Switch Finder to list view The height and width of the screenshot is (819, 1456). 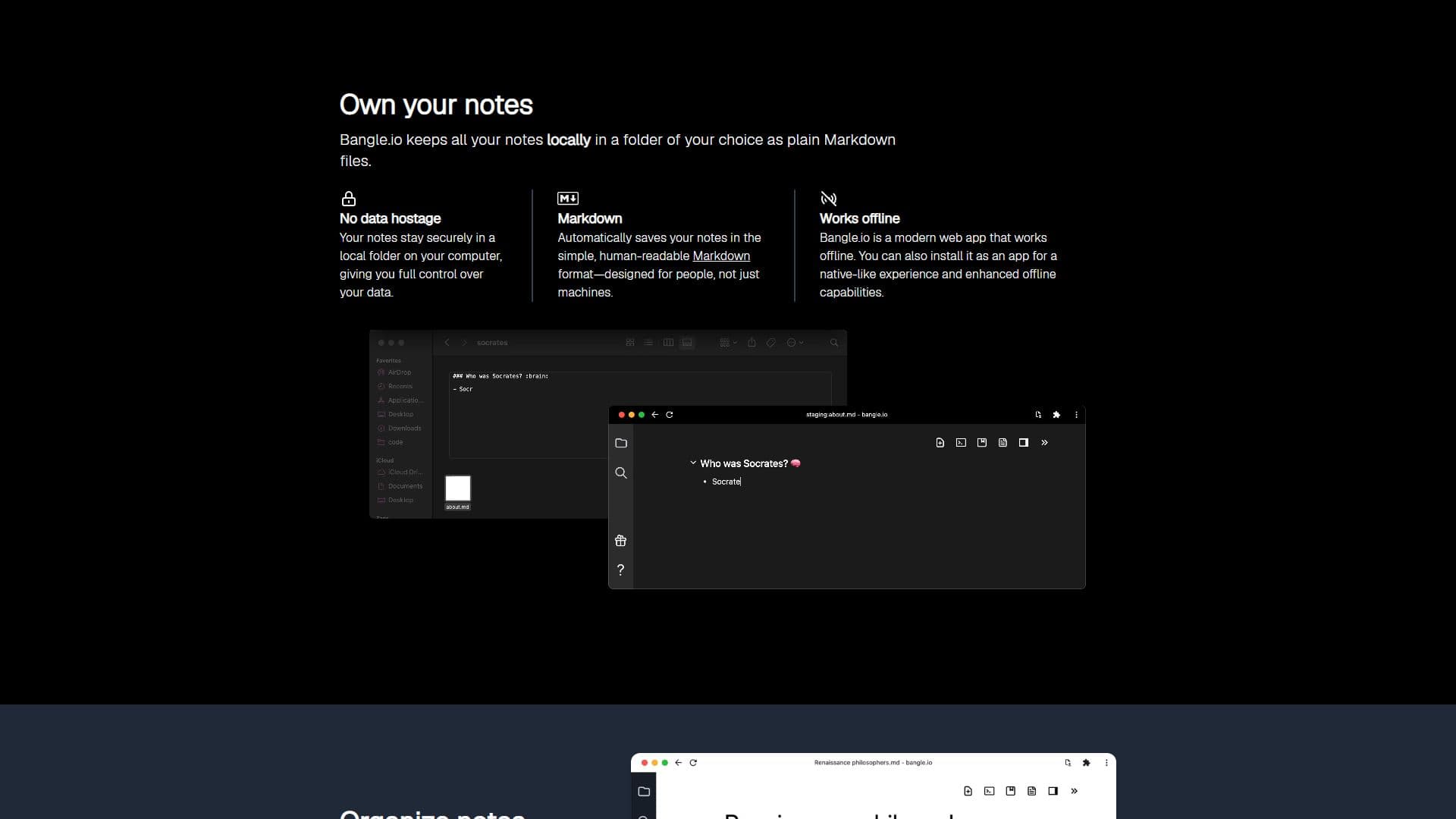(648, 343)
